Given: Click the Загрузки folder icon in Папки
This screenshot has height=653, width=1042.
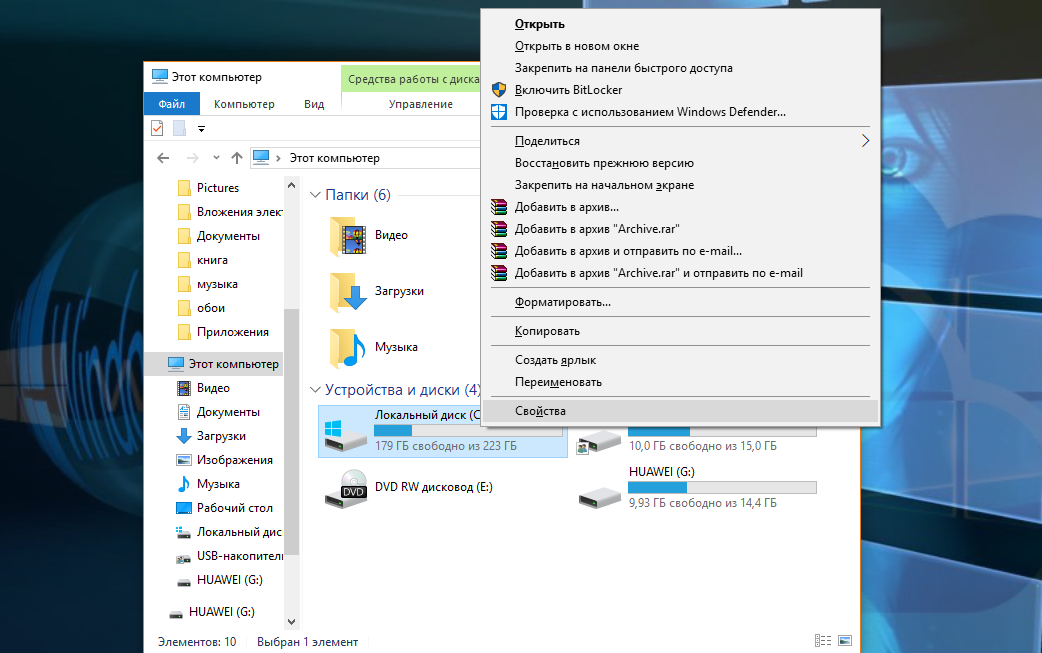Looking at the screenshot, I should pos(348,292).
